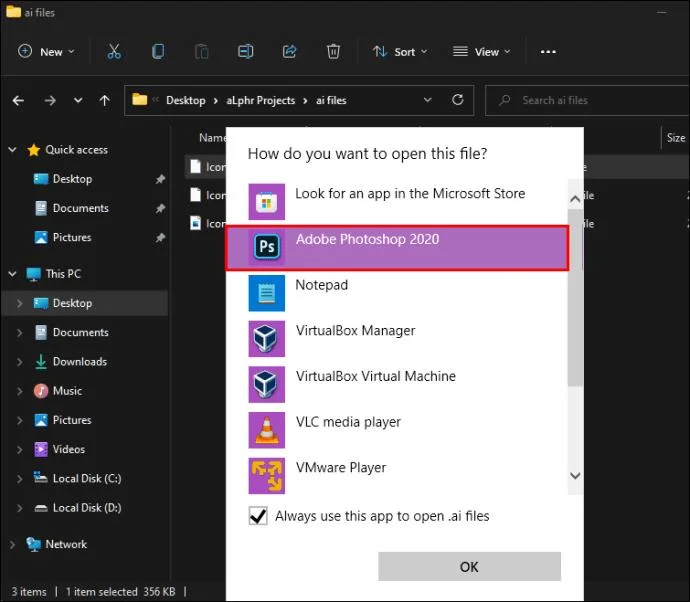Screen dimensions: 690x602
Task: Click the Cut scissors icon in toolbar
Action: click(114, 51)
